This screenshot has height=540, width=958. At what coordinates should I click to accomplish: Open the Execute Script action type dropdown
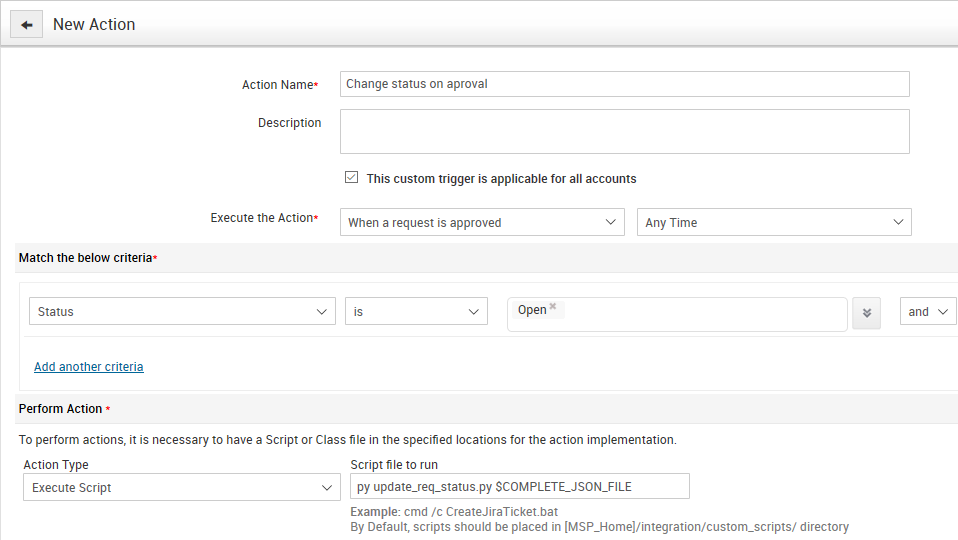182,487
